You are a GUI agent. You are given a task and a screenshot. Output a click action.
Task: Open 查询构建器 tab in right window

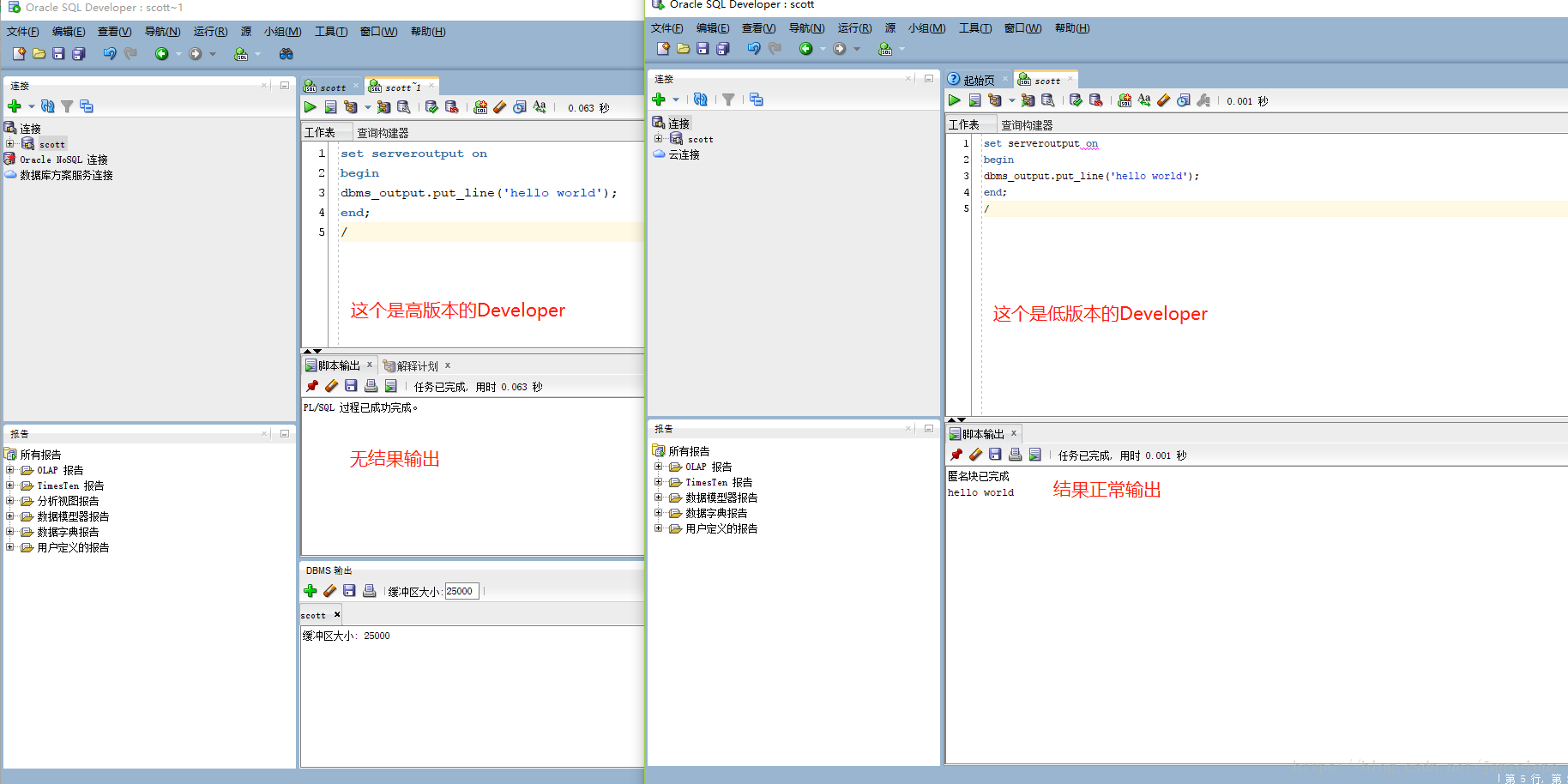(x=1027, y=125)
